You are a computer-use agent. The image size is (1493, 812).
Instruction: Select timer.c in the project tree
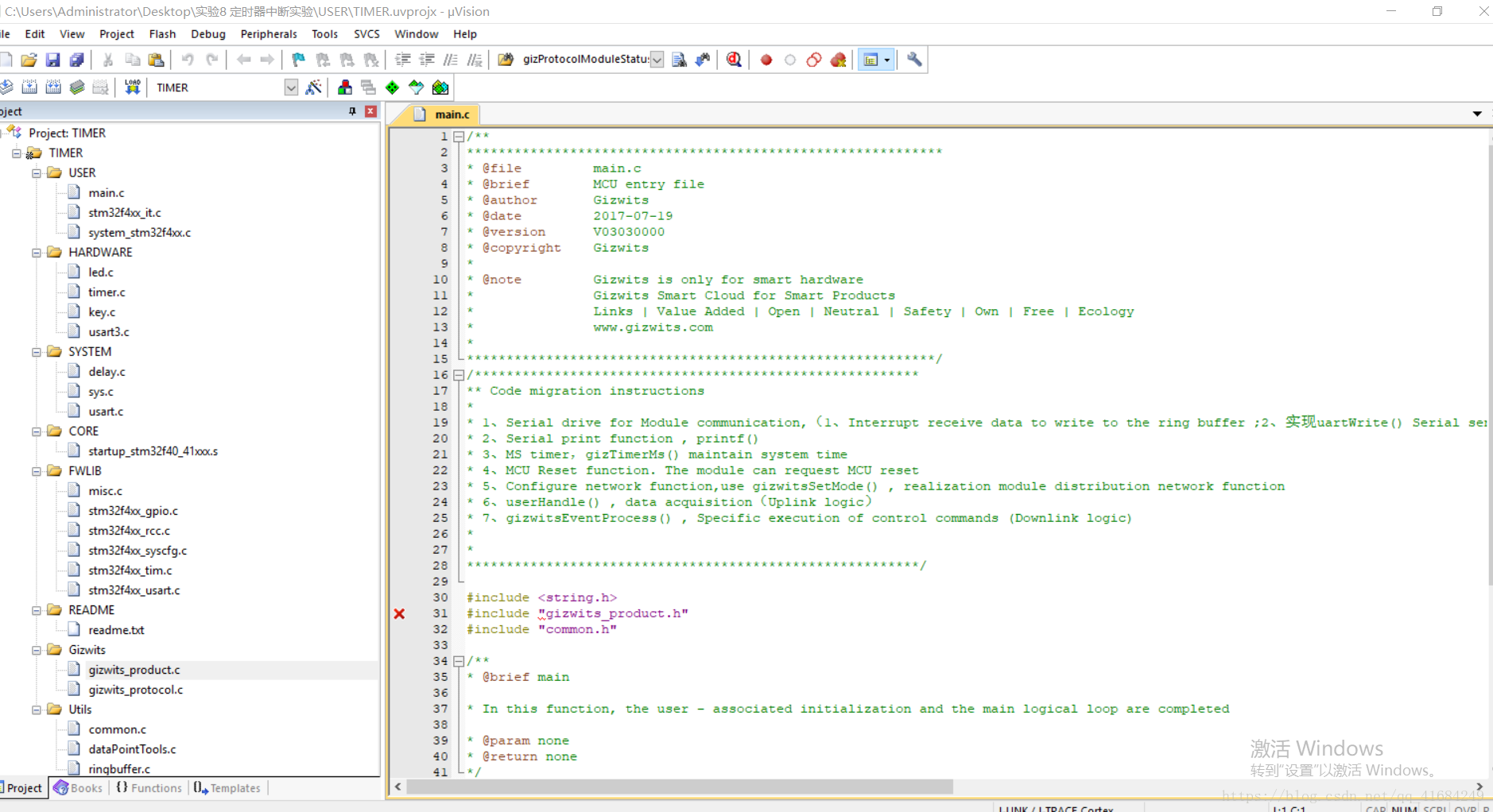[x=107, y=292]
